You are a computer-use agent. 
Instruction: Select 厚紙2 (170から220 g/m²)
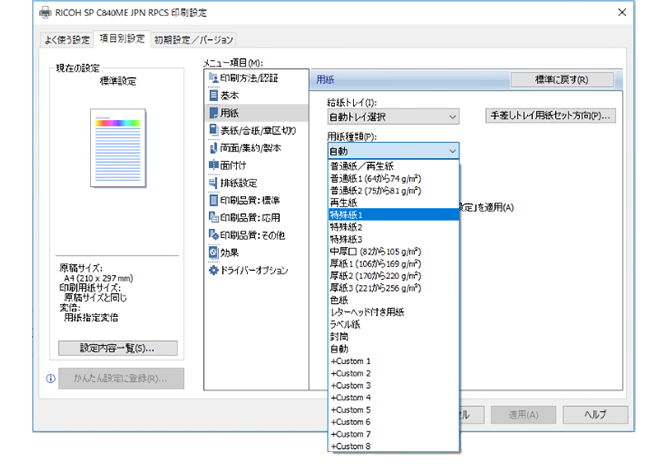click(x=393, y=276)
